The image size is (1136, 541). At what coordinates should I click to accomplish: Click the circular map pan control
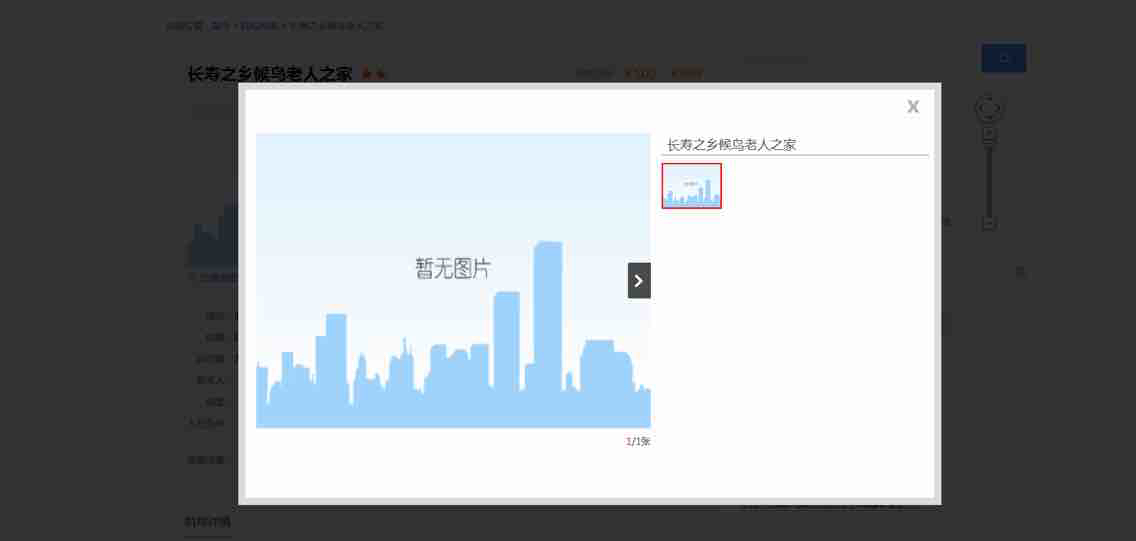pyautogui.click(x=989, y=108)
